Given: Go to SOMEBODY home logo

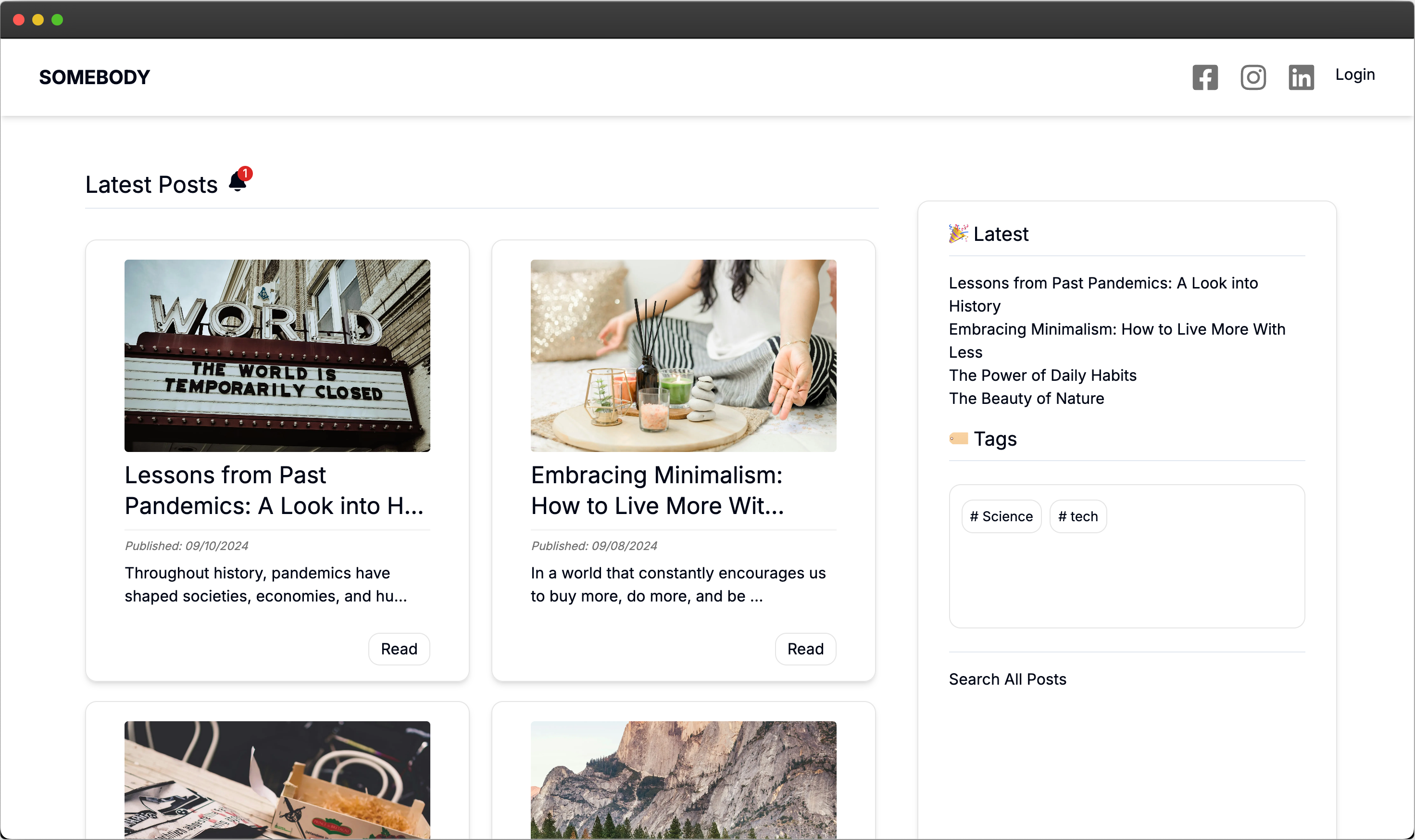Looking at the screenshot, I should (x=95, y=77).
